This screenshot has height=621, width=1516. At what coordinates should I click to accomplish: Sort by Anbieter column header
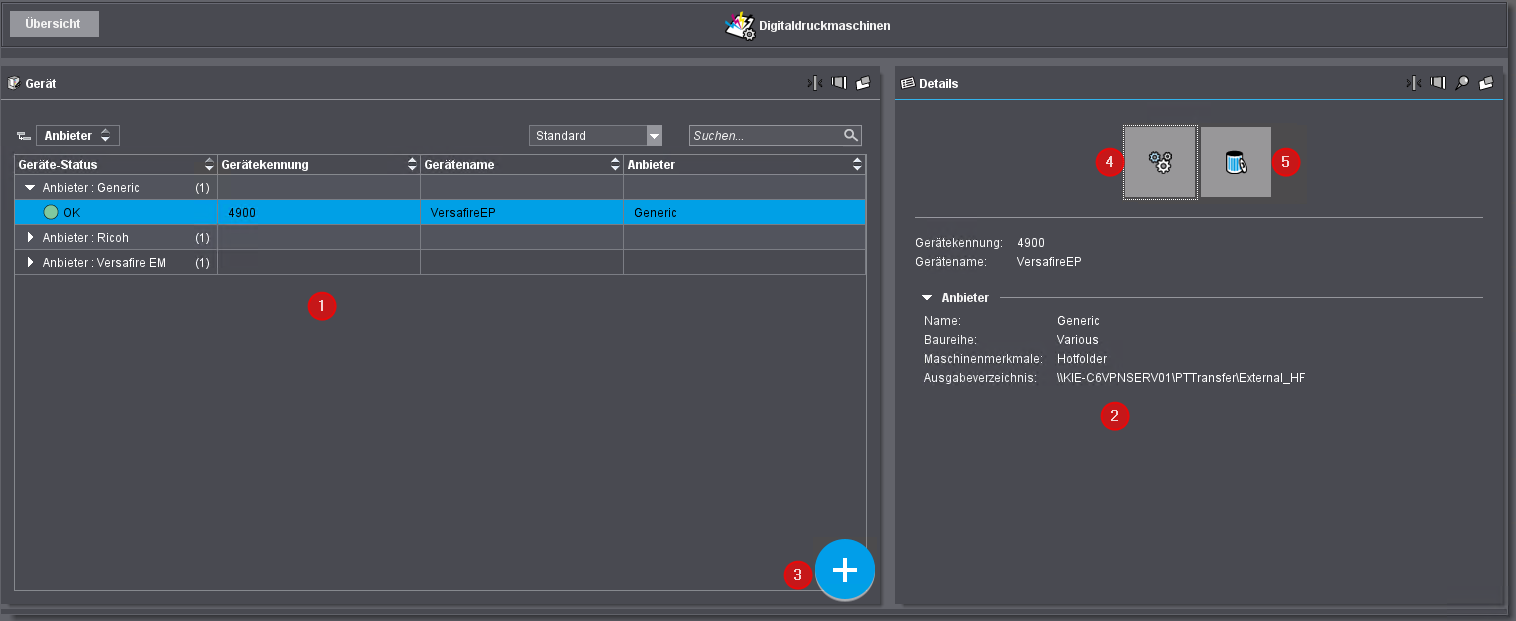[x=744, y=164]
